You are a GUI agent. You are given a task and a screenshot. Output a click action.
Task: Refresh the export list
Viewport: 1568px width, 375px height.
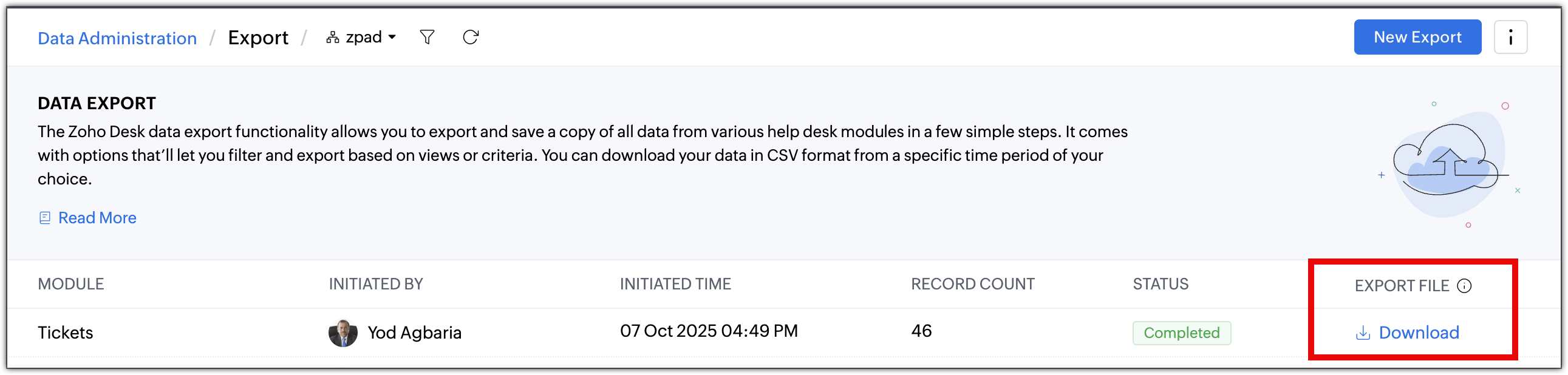[471, 38]
